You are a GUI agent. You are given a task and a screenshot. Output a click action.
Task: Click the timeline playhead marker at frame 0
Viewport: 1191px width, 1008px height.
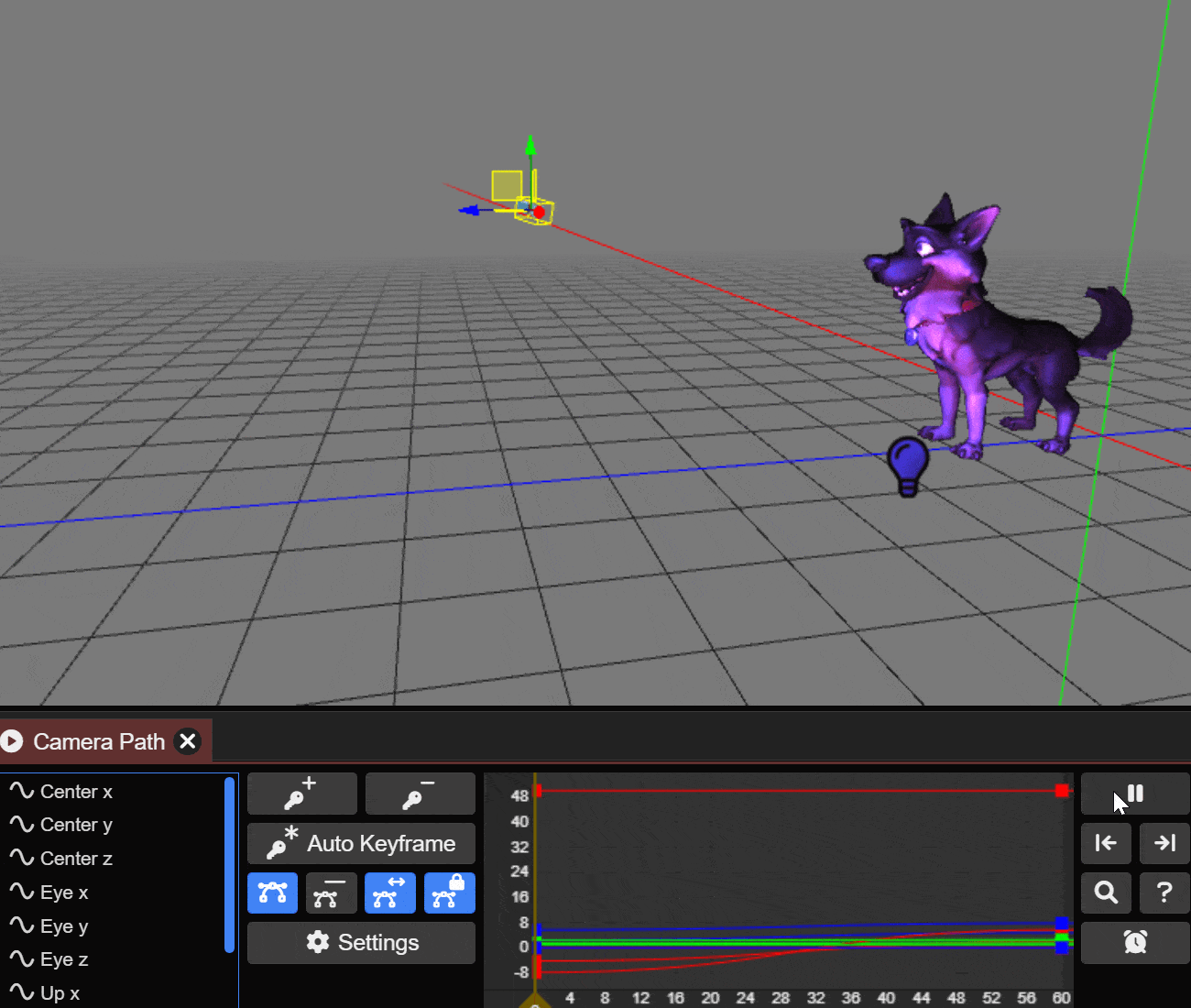point(535,1001)
